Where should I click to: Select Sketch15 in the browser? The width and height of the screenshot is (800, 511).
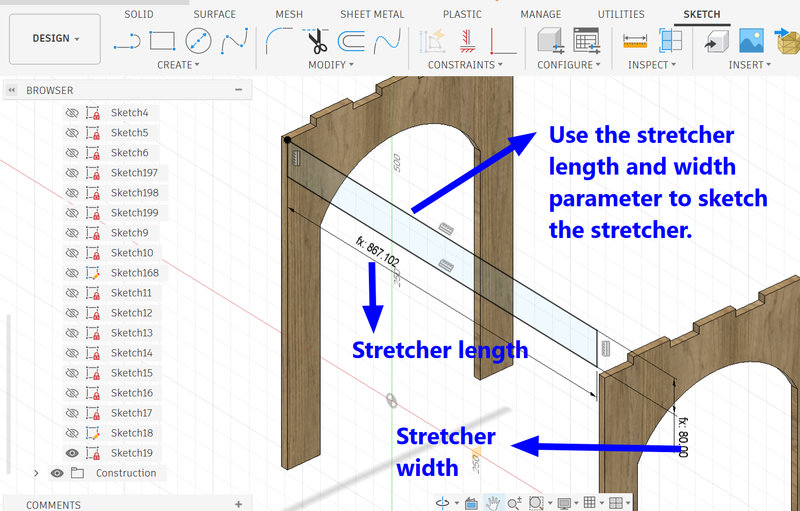[132, 373]
